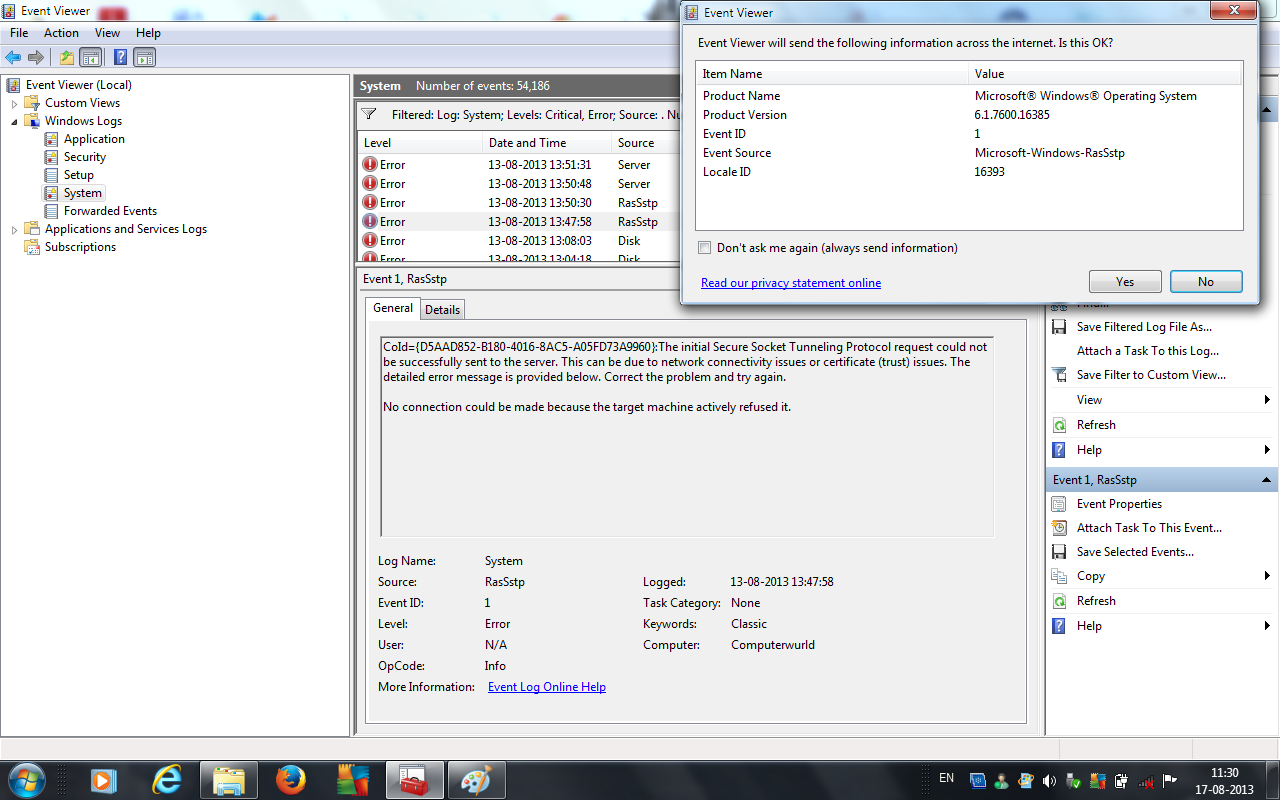Toggle Show/Hide Console Tree toolbar icon
Screen dimensions: 1280x800
click(x=91, y=57)
